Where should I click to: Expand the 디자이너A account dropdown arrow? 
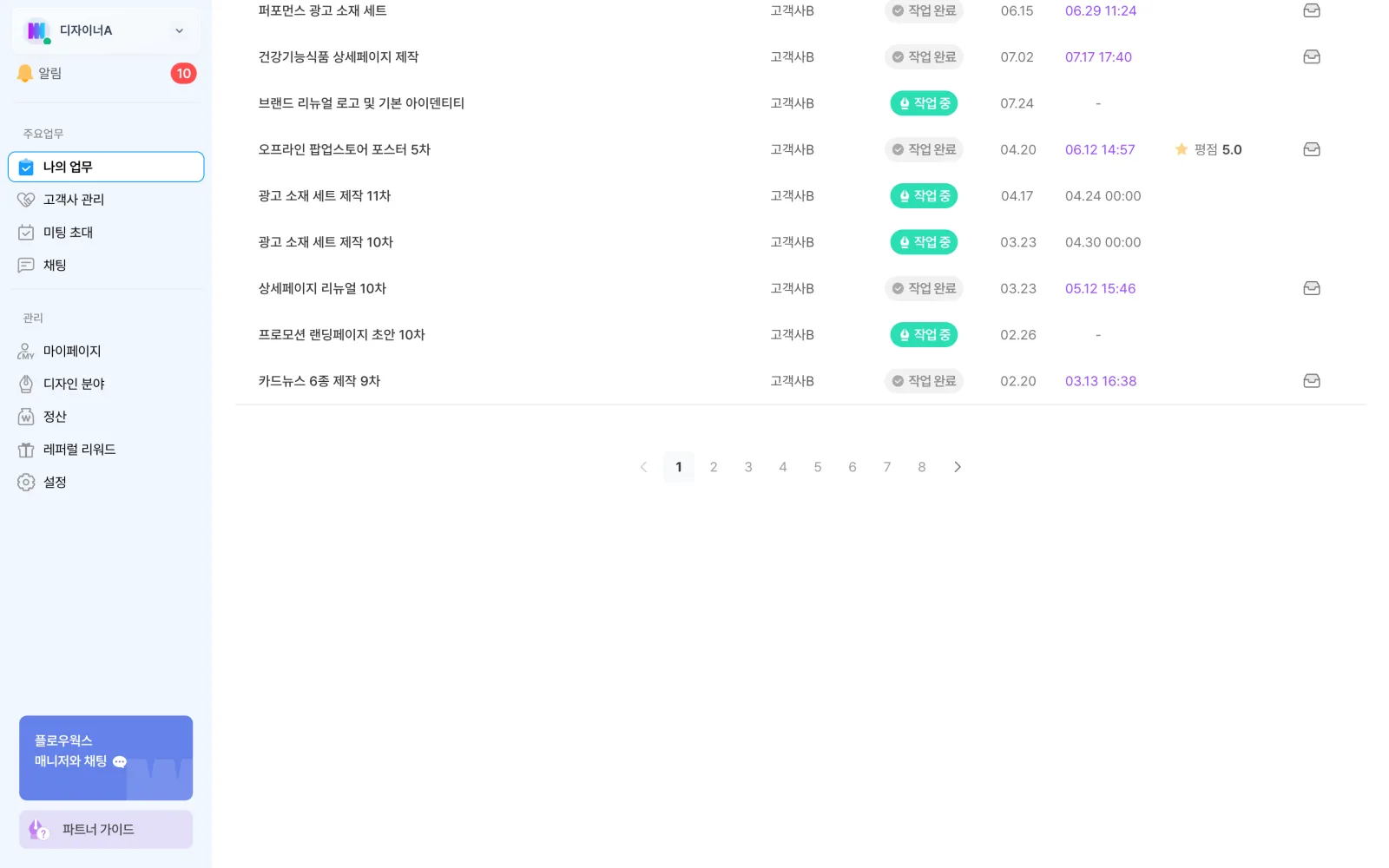[180, 30]
